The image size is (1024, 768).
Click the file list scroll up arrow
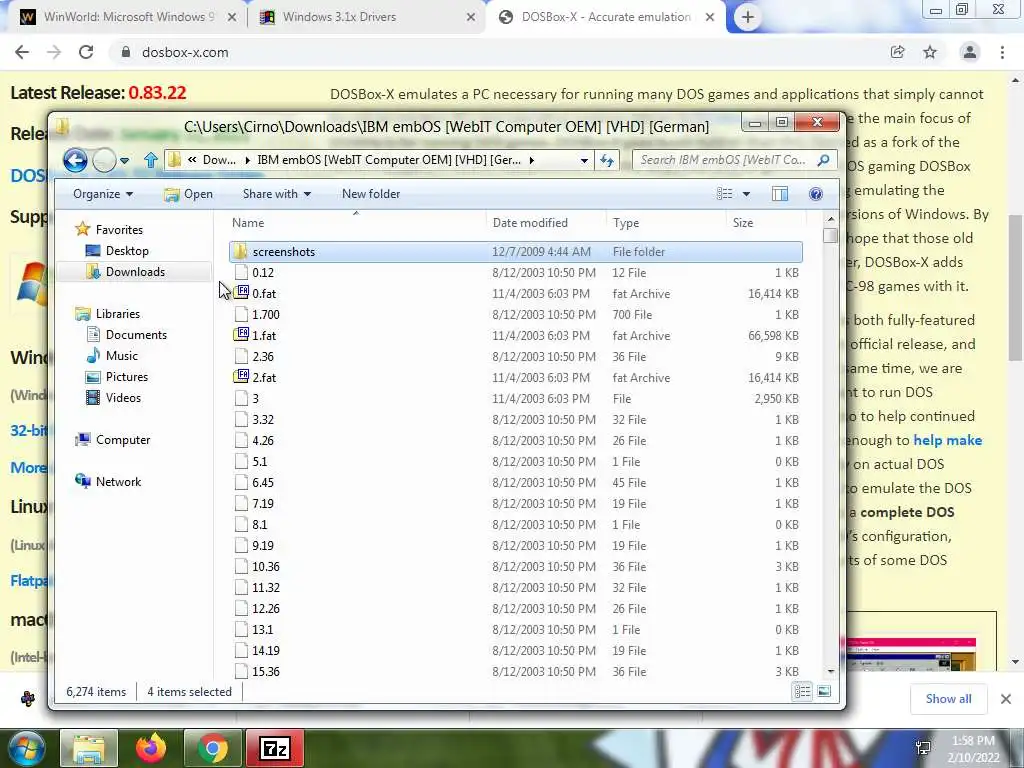point(831,219)
